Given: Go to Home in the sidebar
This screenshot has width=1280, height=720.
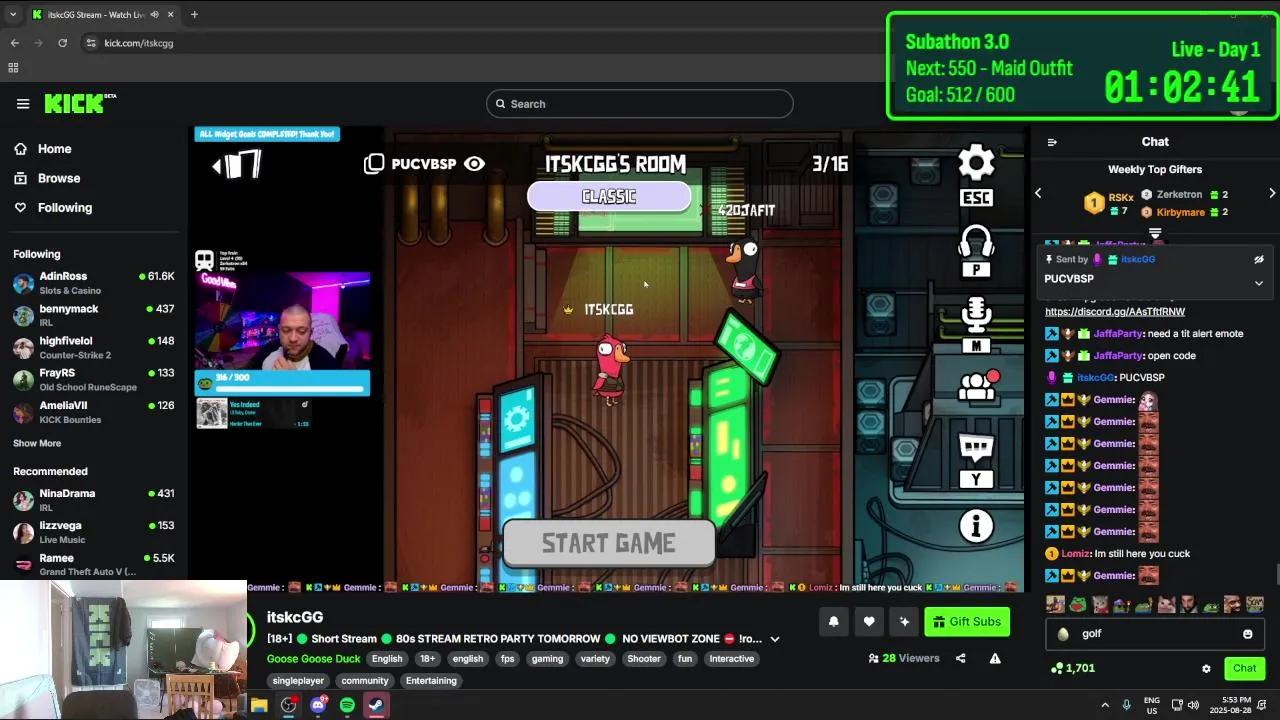Looking at the screenshot, I should tap(54, 149).
